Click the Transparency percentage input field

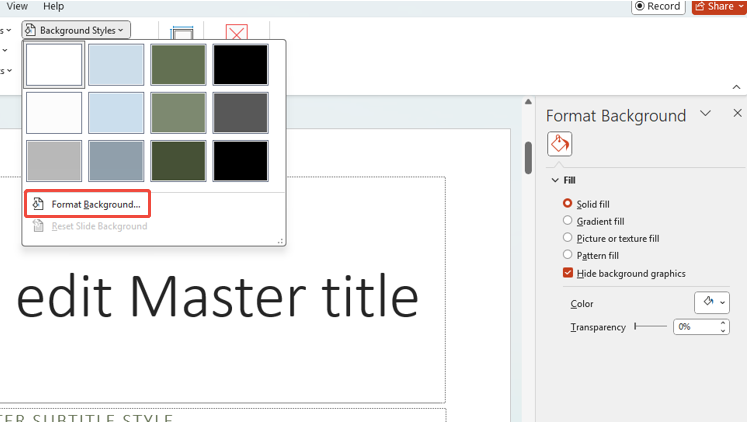[695, 327]
